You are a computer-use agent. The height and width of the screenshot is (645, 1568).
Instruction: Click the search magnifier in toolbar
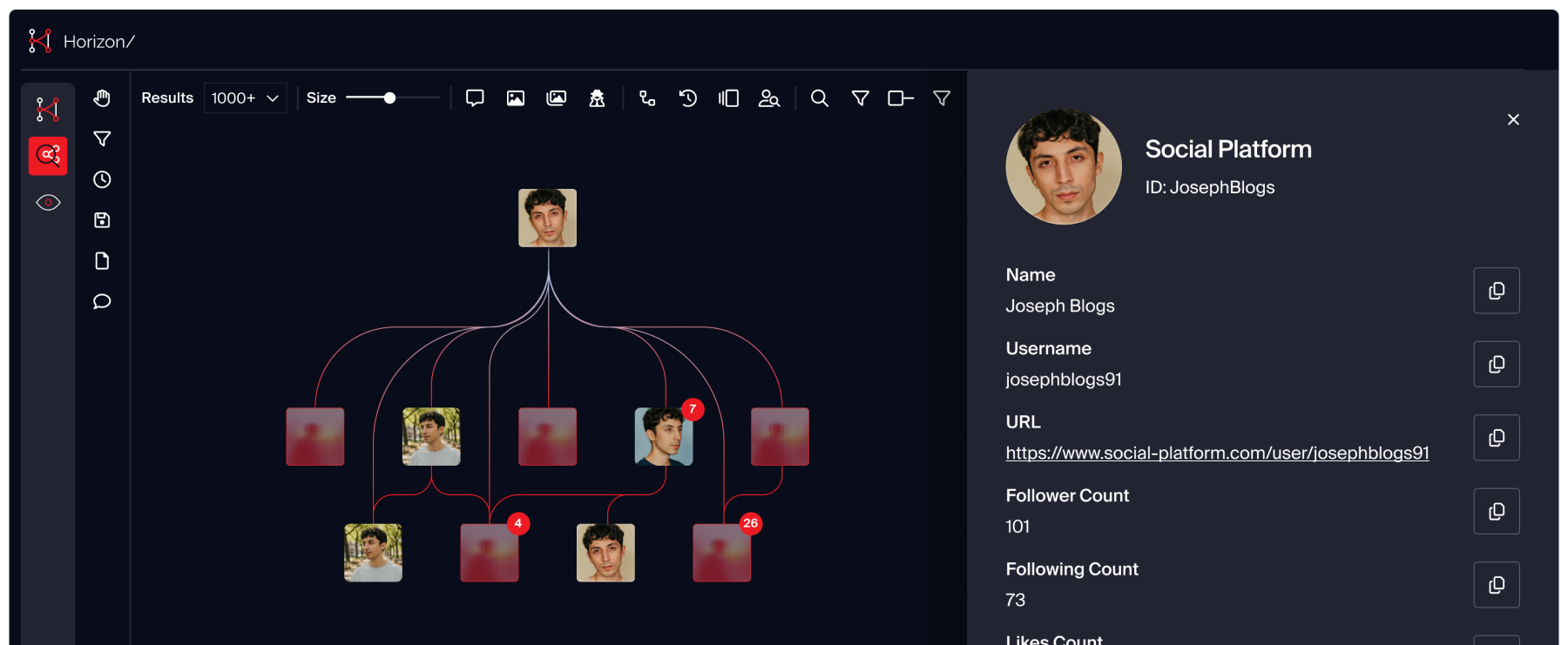[819, 98]
